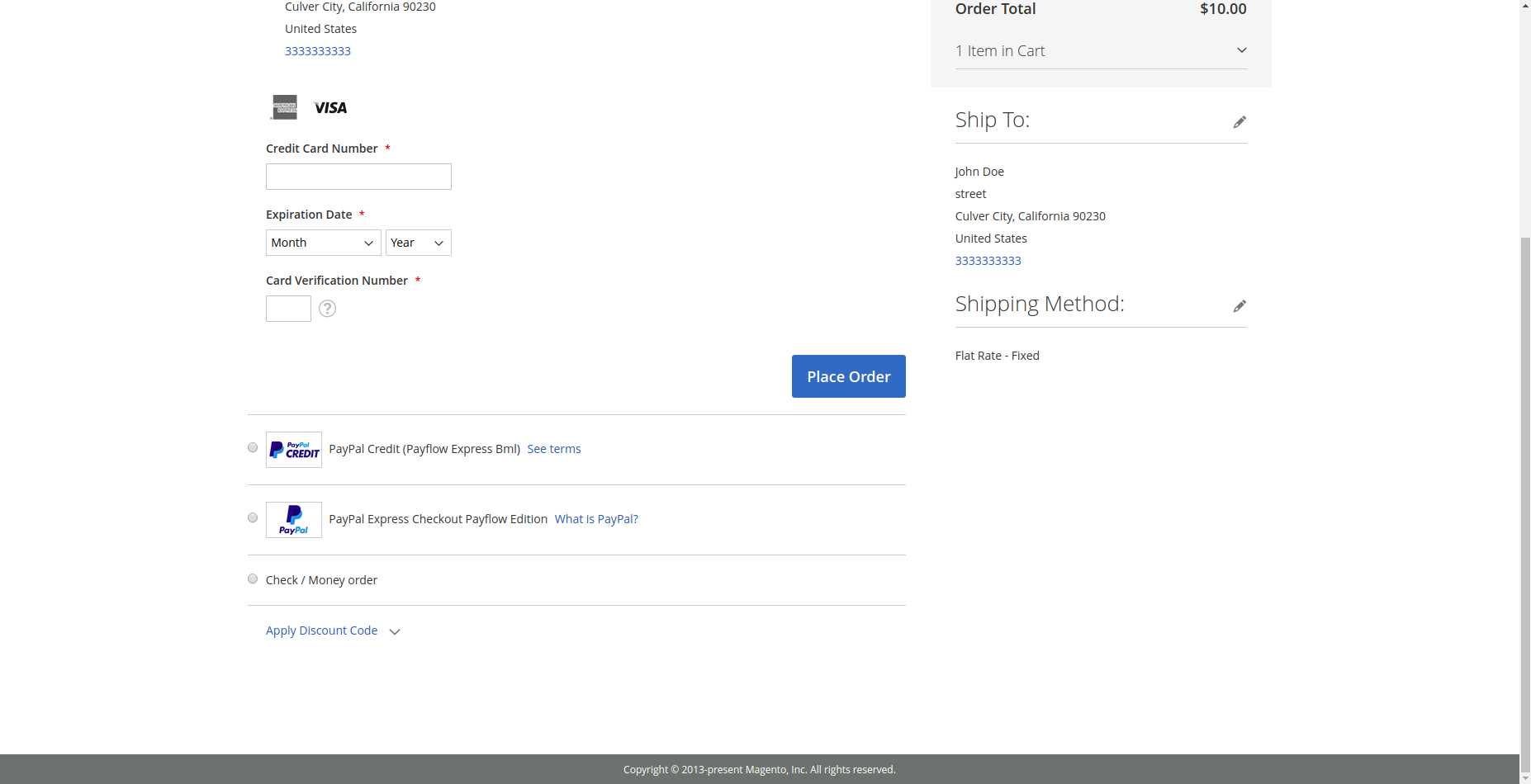Image resolution: width=1531 pixels, height=784 pixels.
Task: Edit the Shipping Method pencil icon
Action: click(x=1239, y=306)
